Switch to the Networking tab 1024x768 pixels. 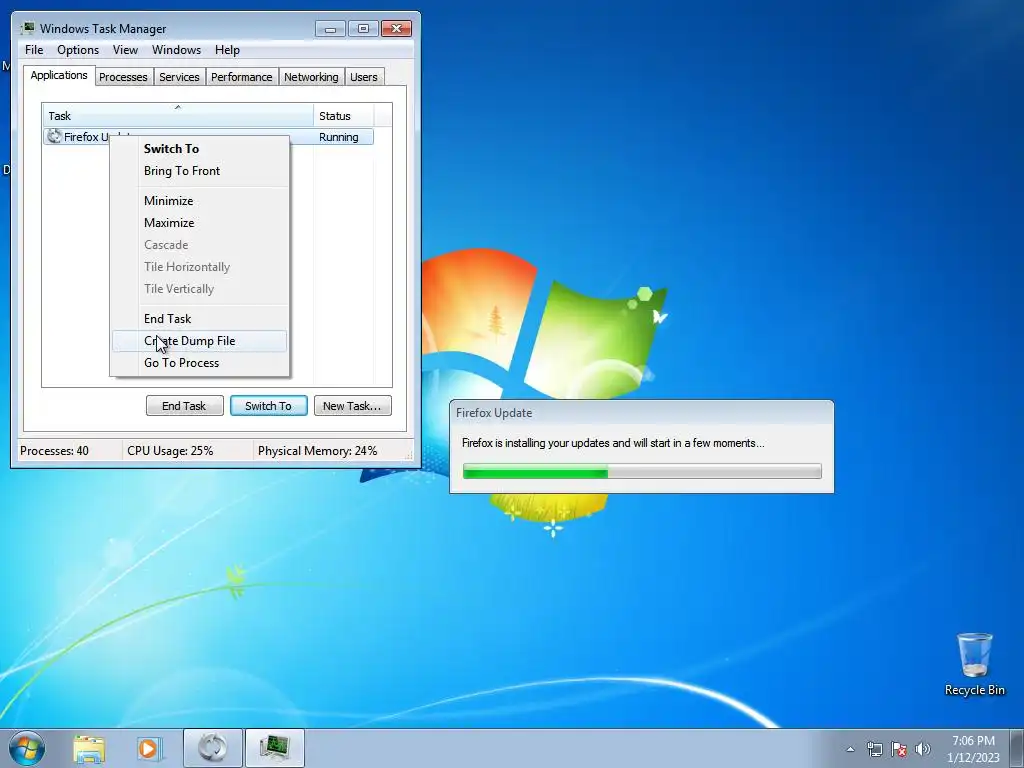coord(311,77)
